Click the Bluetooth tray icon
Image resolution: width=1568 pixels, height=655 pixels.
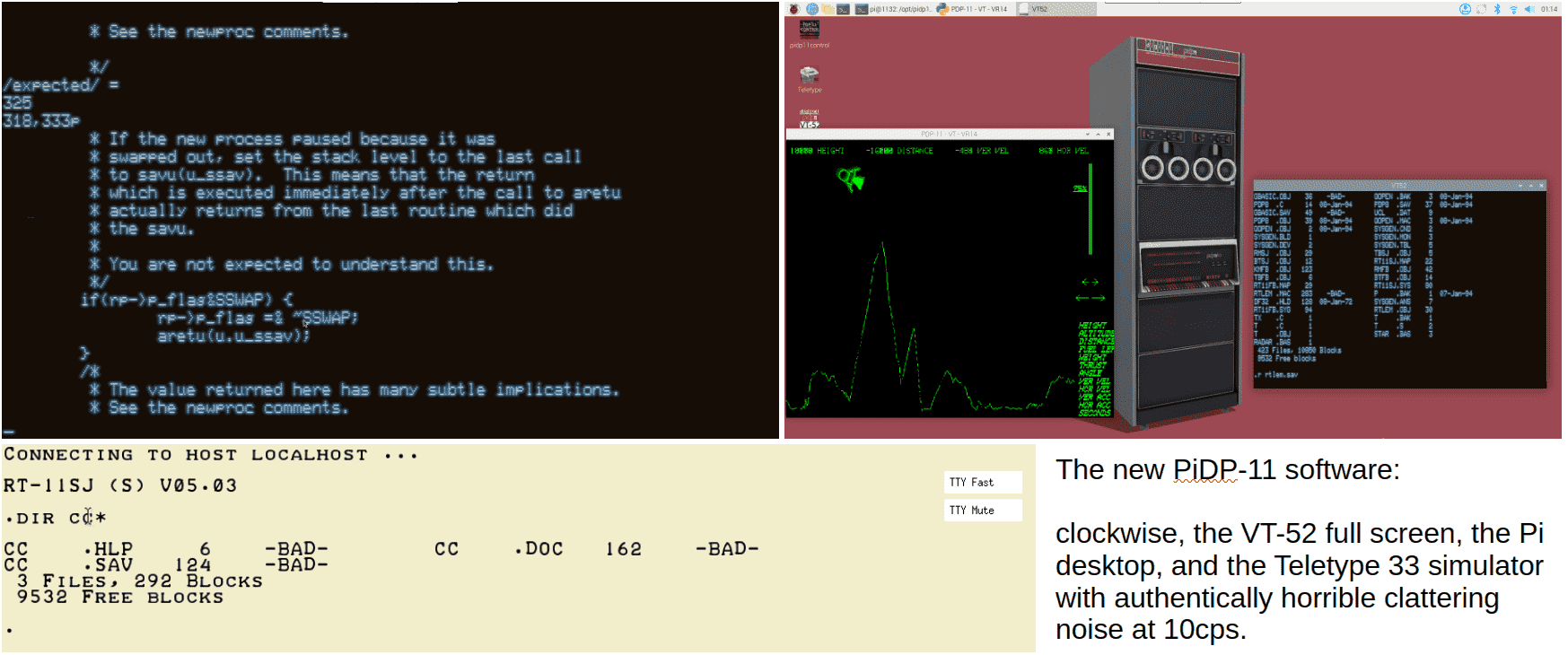[x=1497, y=9]
